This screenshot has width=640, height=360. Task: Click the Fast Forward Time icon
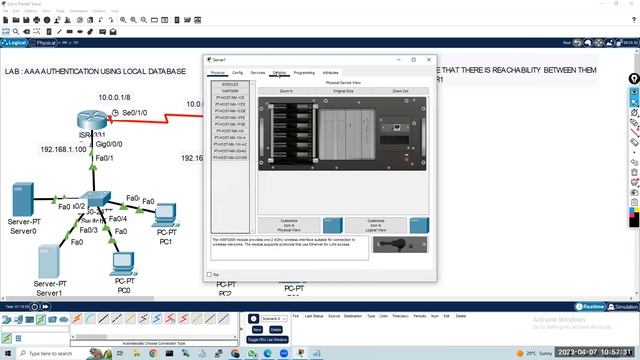tap(45, 307)
